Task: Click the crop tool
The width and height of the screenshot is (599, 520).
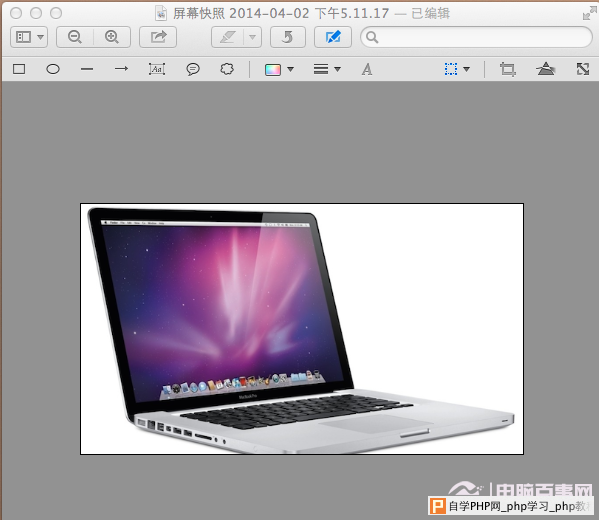Action: tap(508, 70)
